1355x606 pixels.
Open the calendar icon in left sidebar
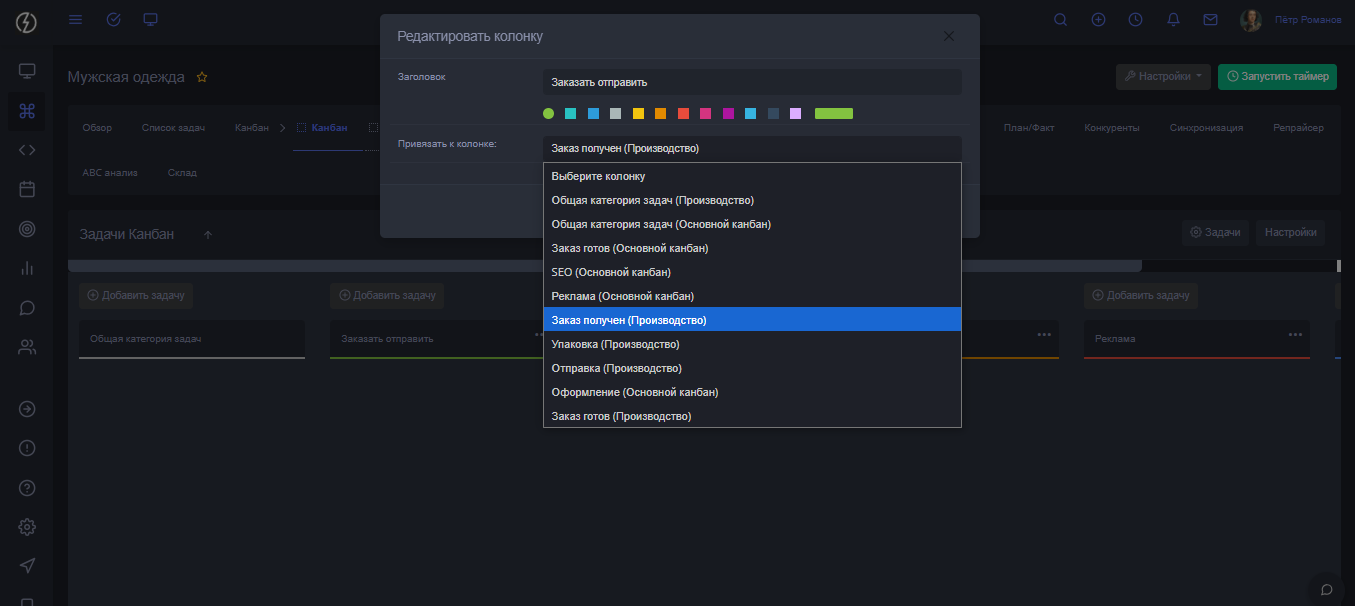pos(27,188)
